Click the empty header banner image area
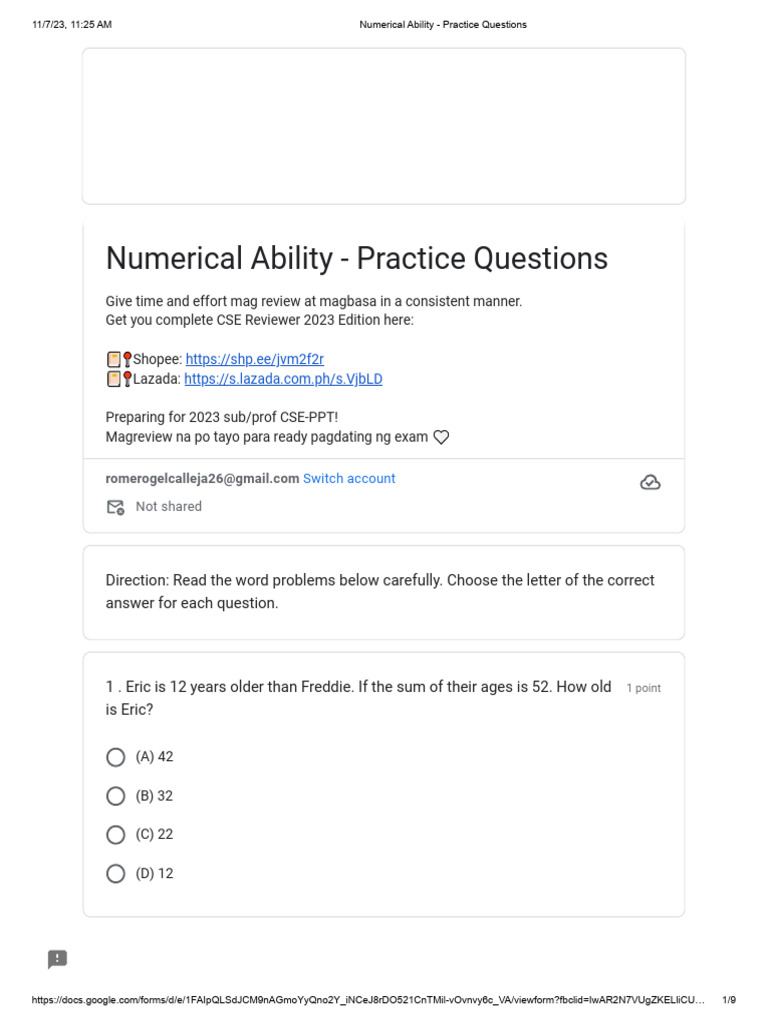Image resolution: width=768 pixels, height=1024 pixels. point(384,126)
